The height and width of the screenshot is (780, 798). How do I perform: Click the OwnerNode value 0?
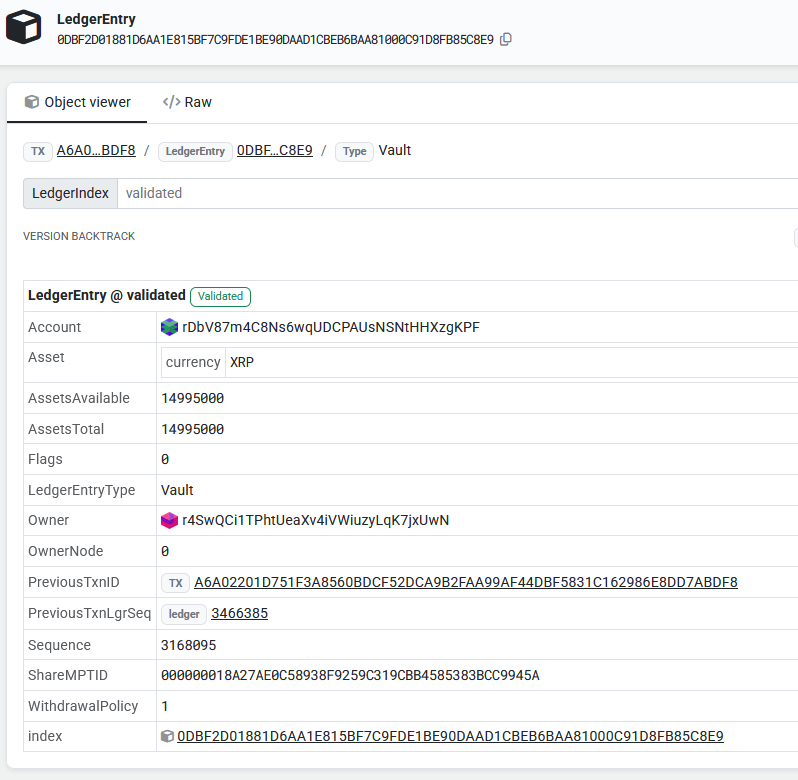pyautogui.click(x=165, y=551)
